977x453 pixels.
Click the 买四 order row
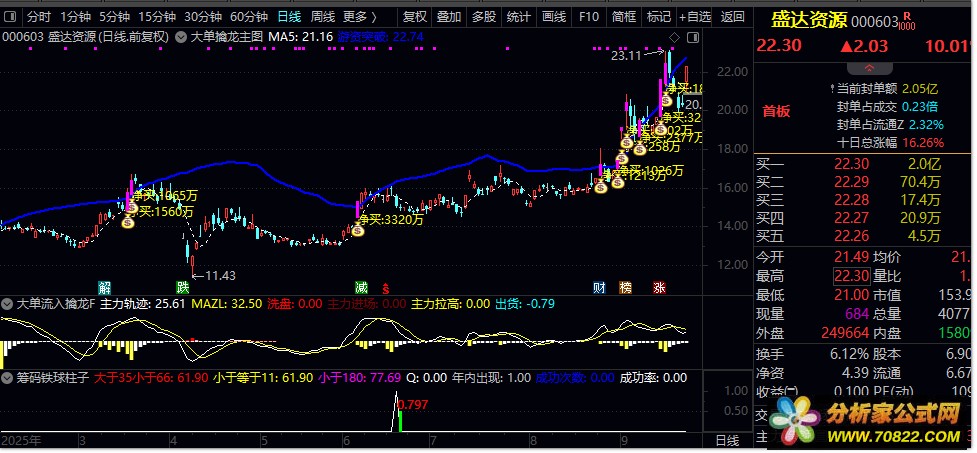(x=863, y=218)
